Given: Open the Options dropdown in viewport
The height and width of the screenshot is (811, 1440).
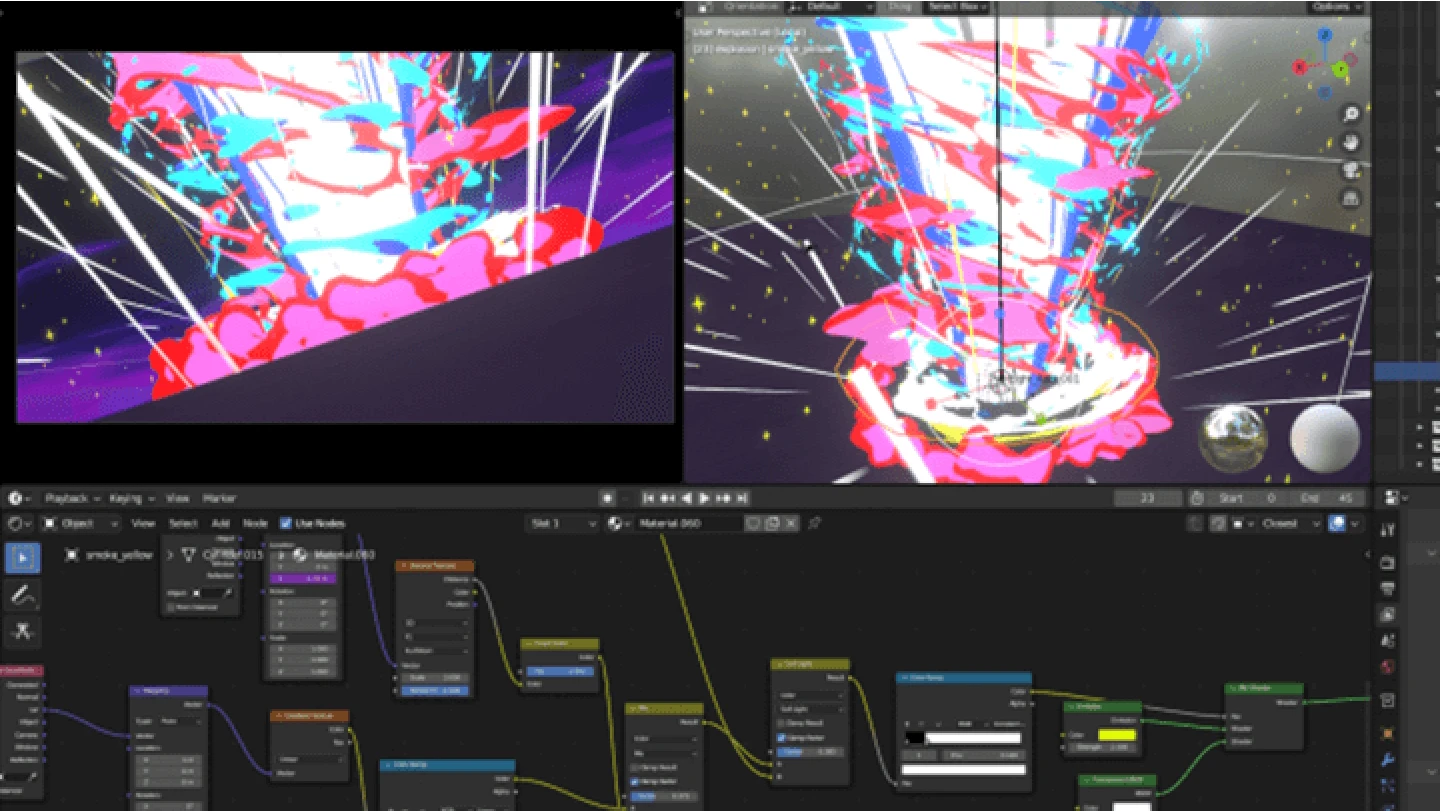Looking at the screenshot, I should coord(1336,7).
